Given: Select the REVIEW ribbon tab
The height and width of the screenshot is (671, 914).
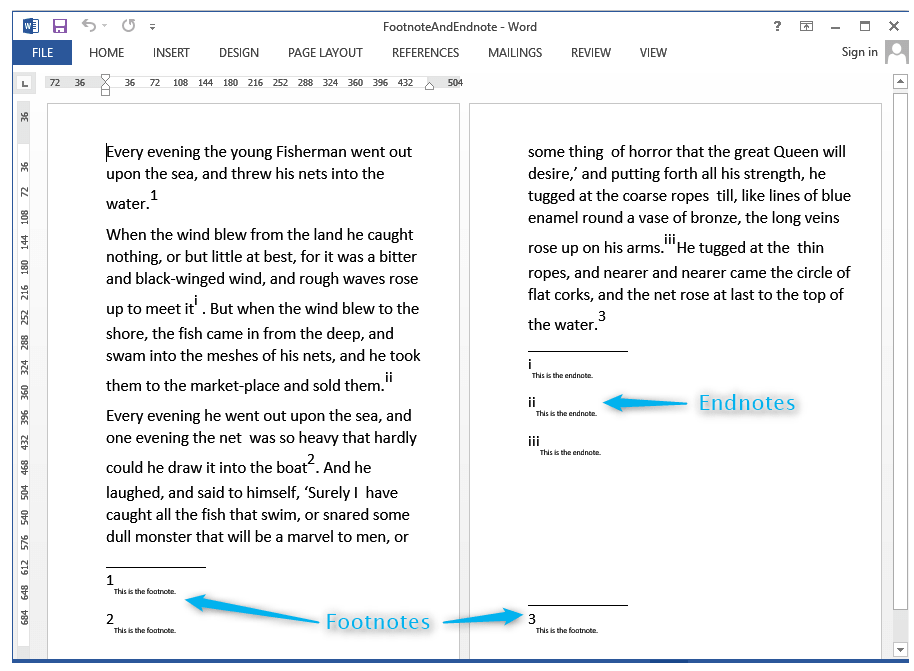Looking at the screenshot, I should (x=590, y=52).
